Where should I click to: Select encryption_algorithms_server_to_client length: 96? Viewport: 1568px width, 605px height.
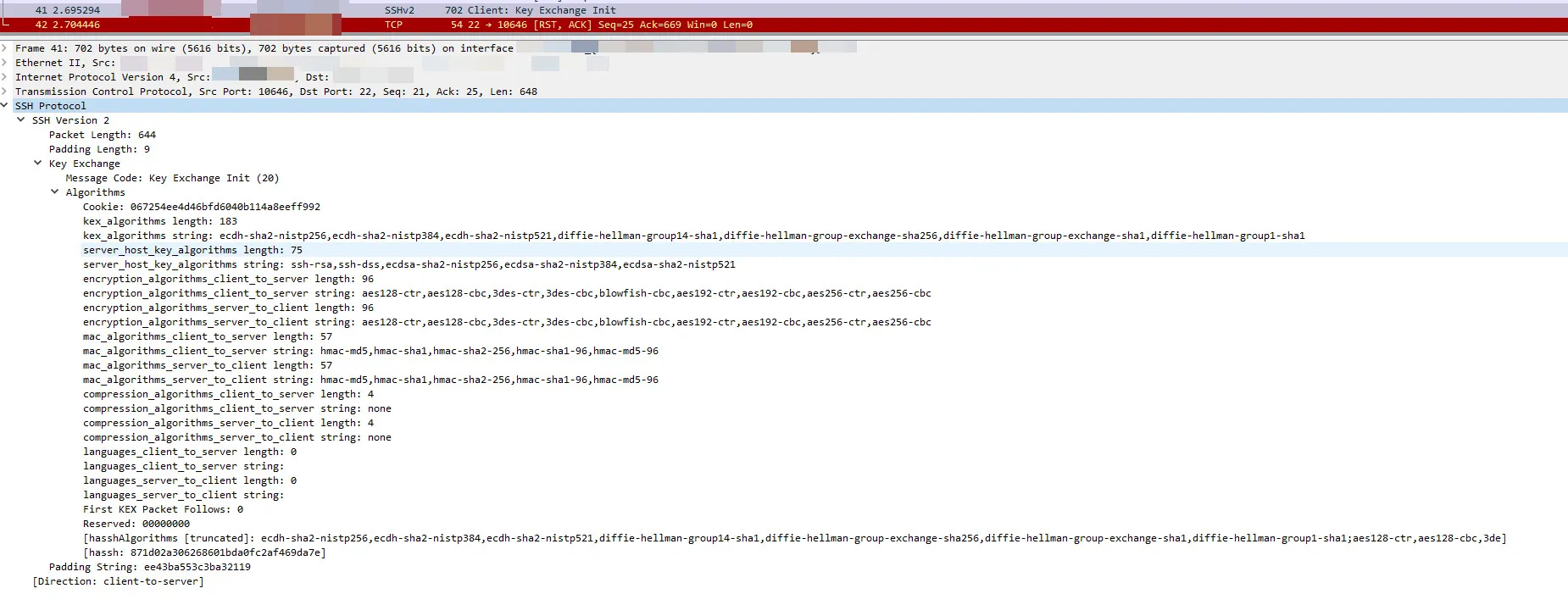point(228,308)
